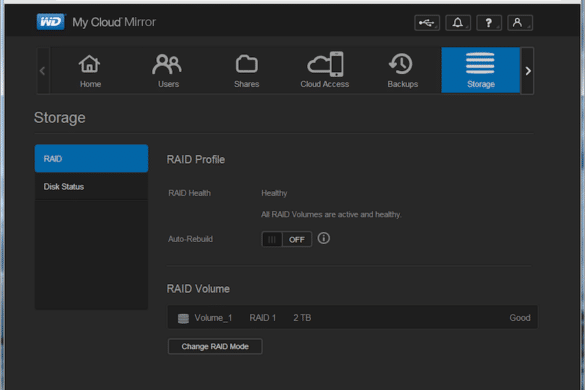Navigate nav bar left with chevron
Image resolution: width=585 pixels, height=390 pixels.
(x=43, y=71)
